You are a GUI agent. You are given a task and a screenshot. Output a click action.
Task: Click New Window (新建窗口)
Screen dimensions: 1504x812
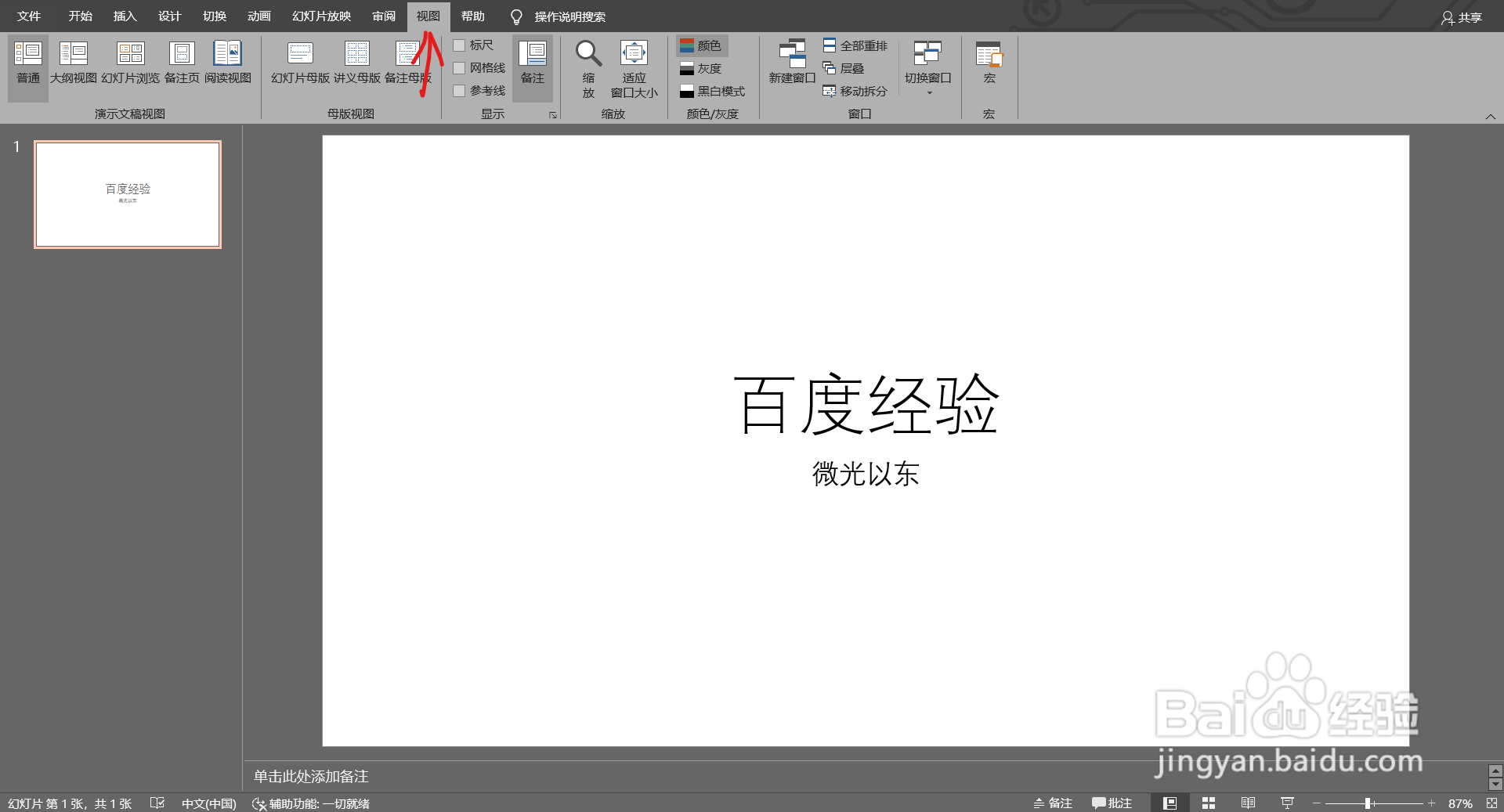tap(792, 63)
